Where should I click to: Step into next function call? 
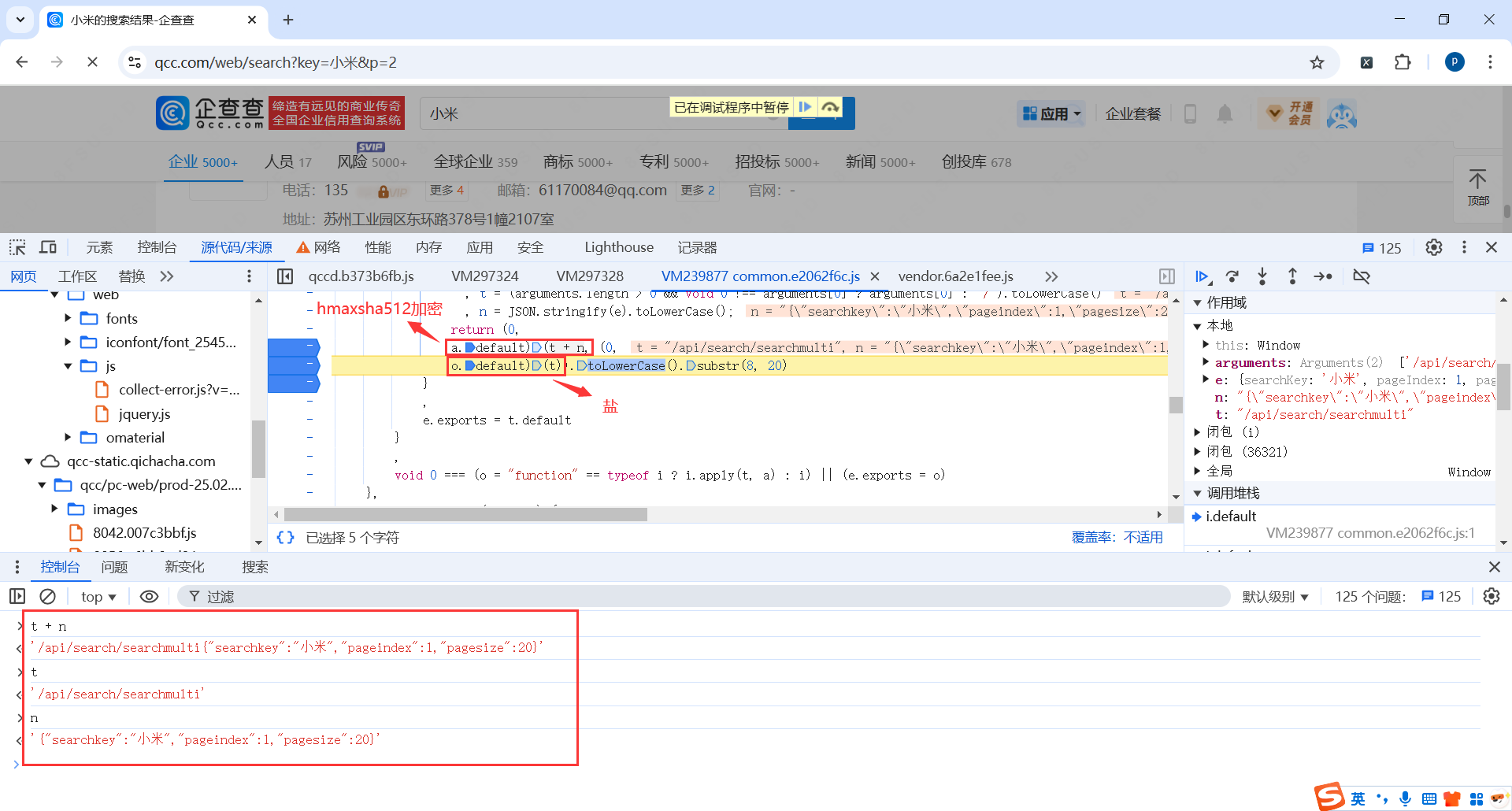click(1262, 276)
